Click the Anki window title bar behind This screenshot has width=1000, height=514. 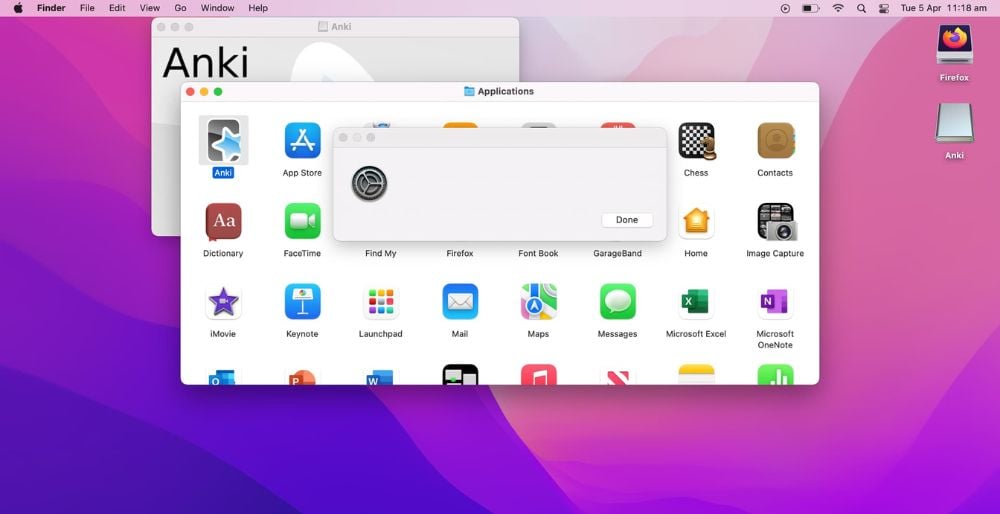[x=335, y=27]
